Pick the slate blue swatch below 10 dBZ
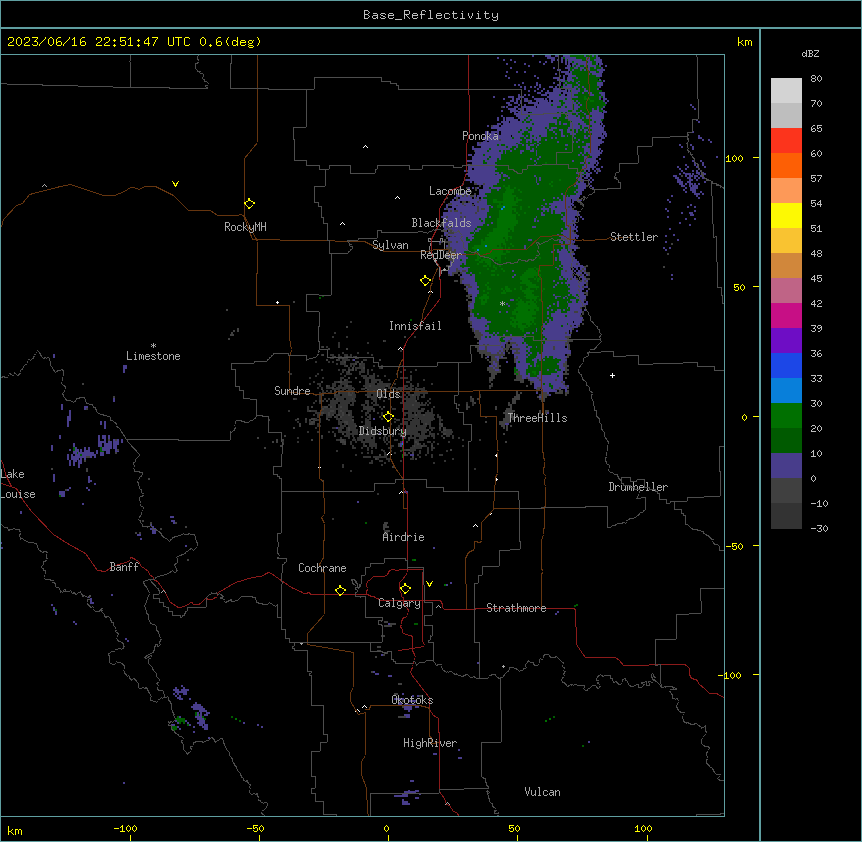 (786, 466)
